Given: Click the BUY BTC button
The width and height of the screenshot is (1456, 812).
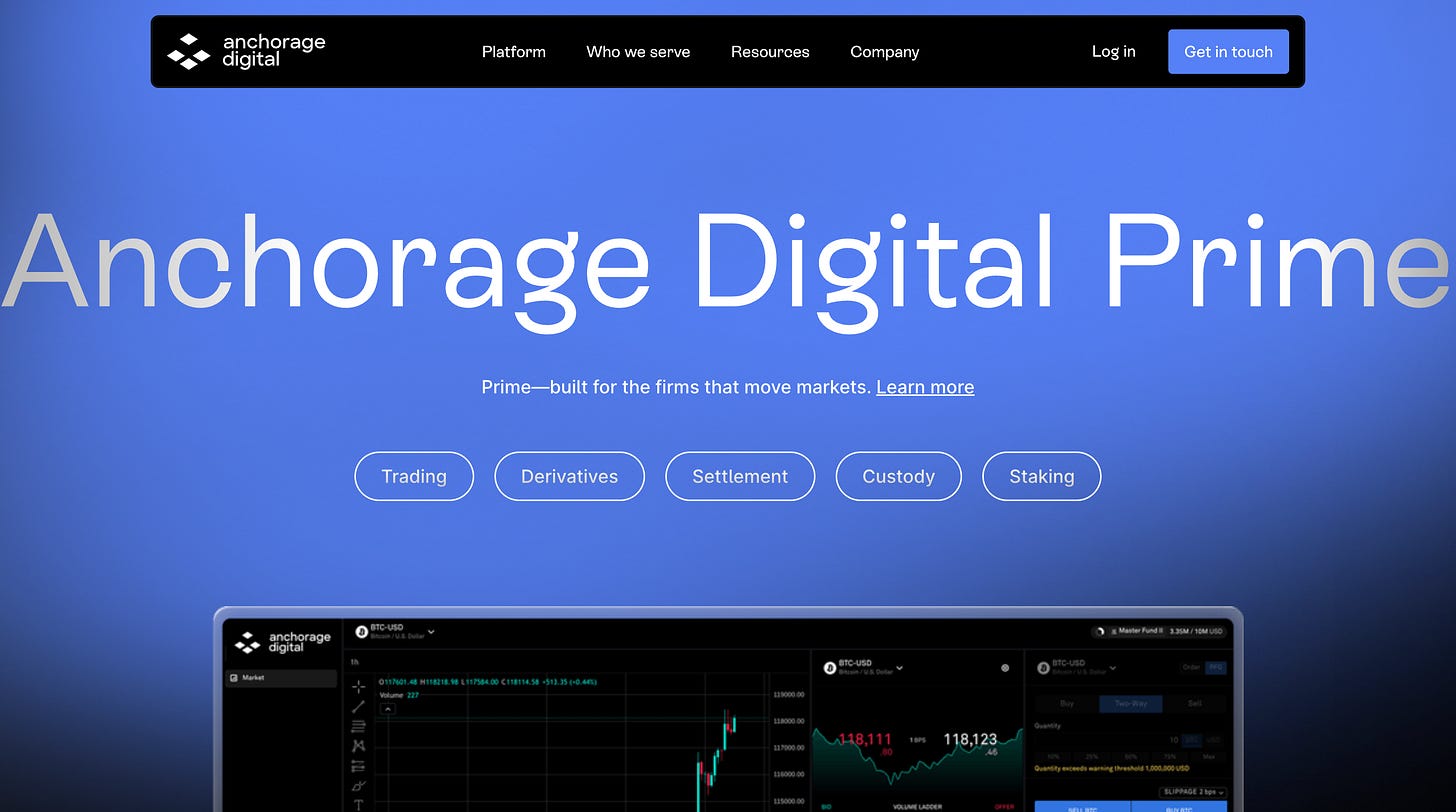Looking at the screenshot, I should [x=1179, y=806].
